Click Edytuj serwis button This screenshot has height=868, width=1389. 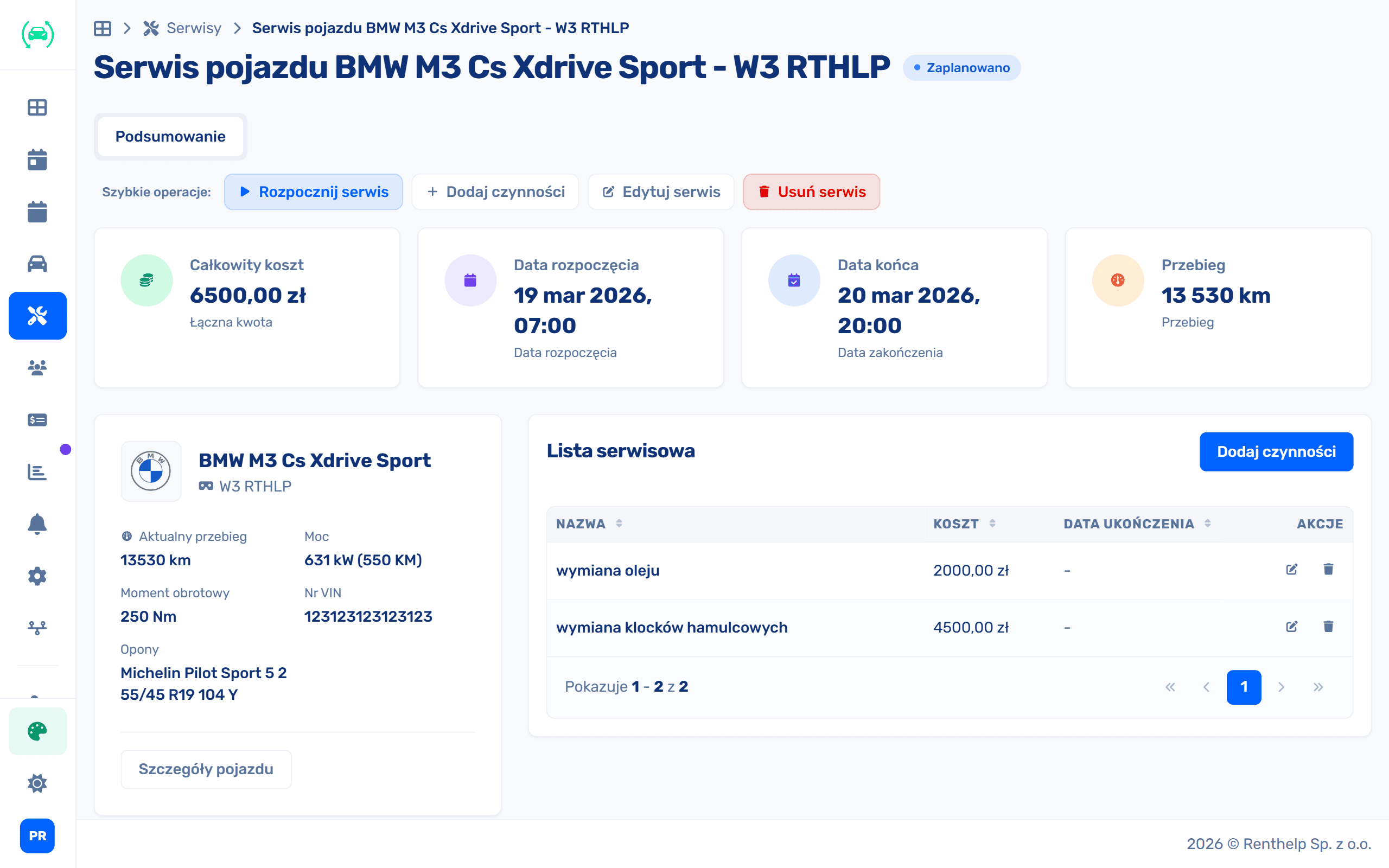pos(661,192)
